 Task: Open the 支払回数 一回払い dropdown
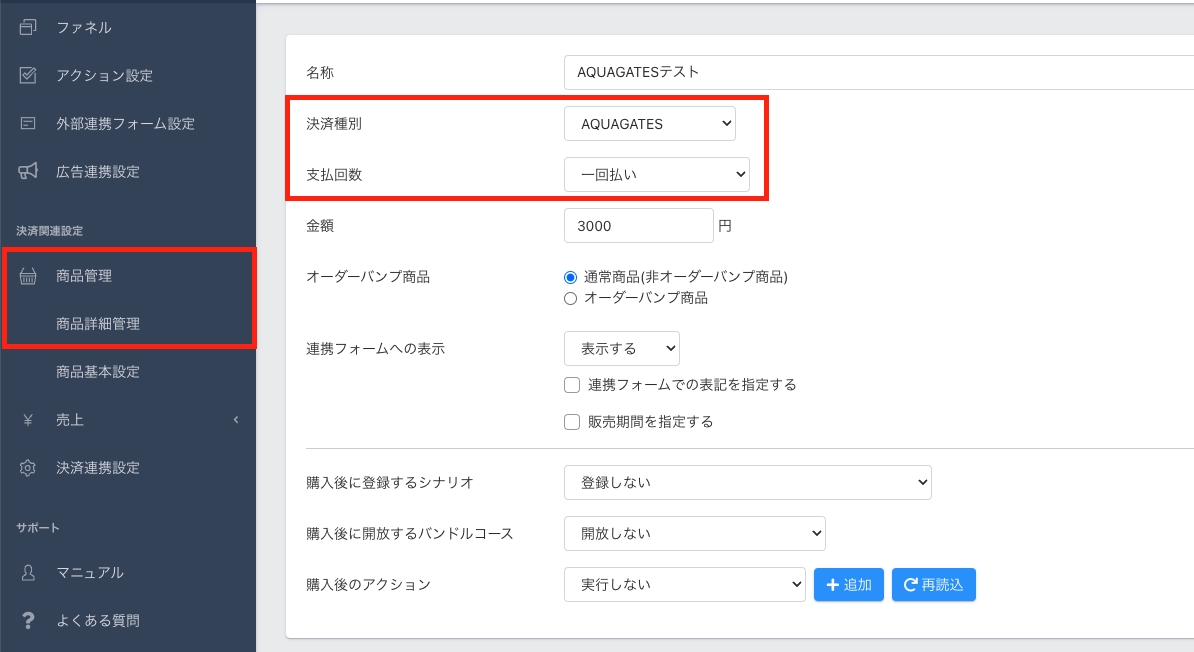point(656,175)
